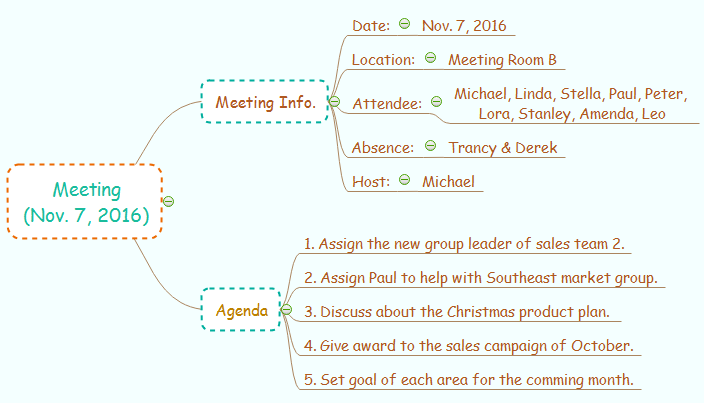The width and height of the screenshot is (704, 403).
Task: Select the Meeting (Nov. 7, 2016) central topic
Action: [x=86, y=201]
